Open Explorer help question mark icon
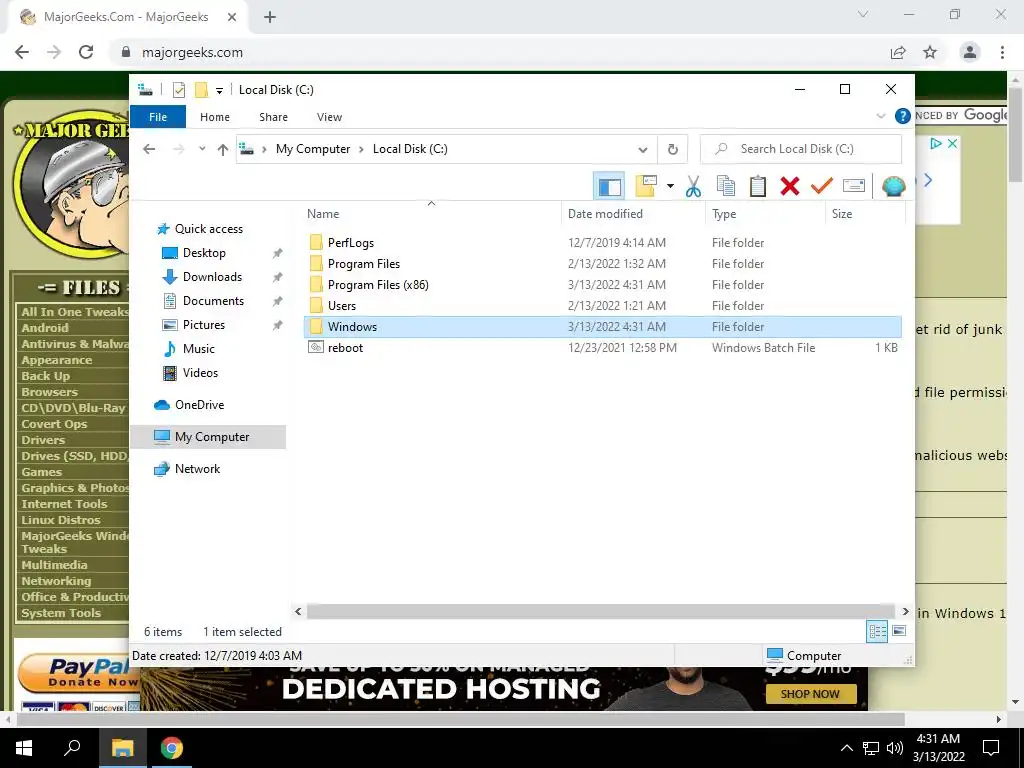1024x768 pixels. click(903, 116)
